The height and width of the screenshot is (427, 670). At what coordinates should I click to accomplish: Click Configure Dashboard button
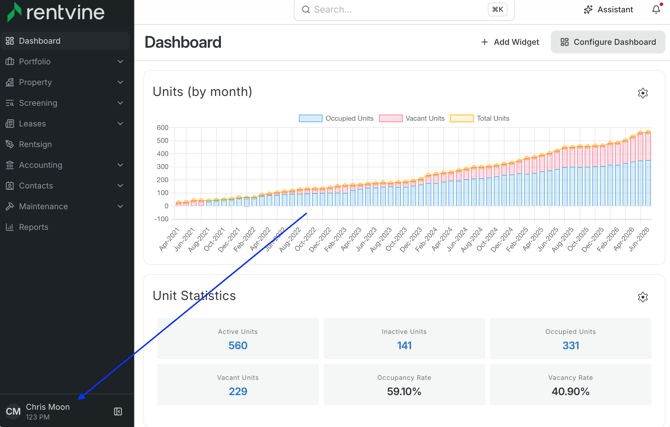[x=608, y=42]
